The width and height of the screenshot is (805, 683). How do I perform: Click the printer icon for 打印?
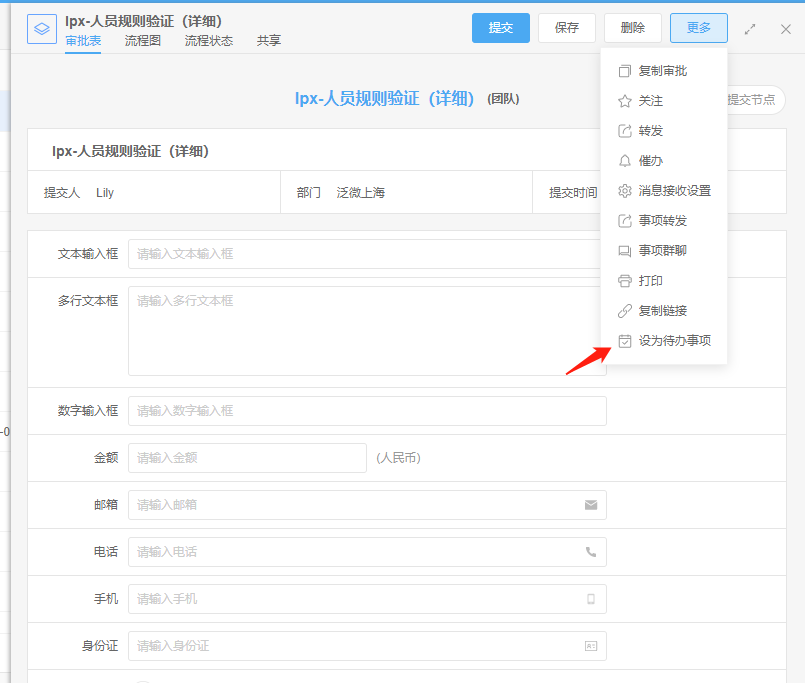click(x=625, y=281)
